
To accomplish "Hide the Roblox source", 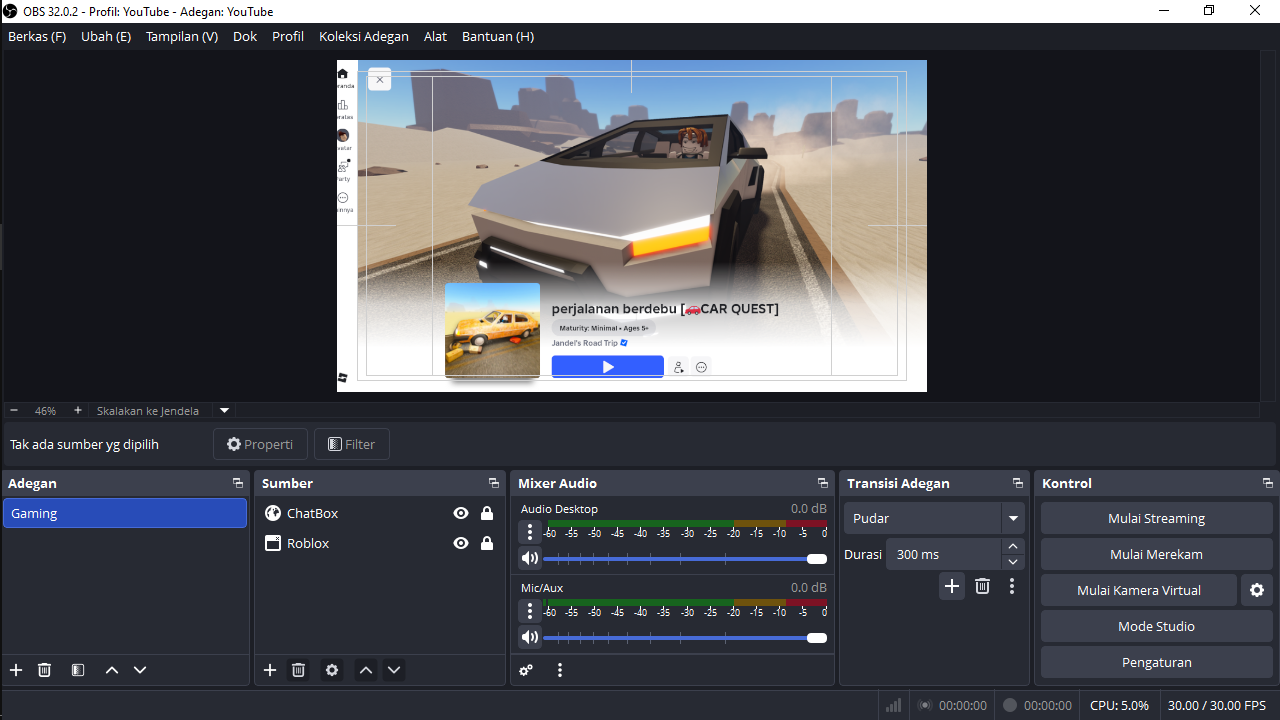I will pos(460,543).
